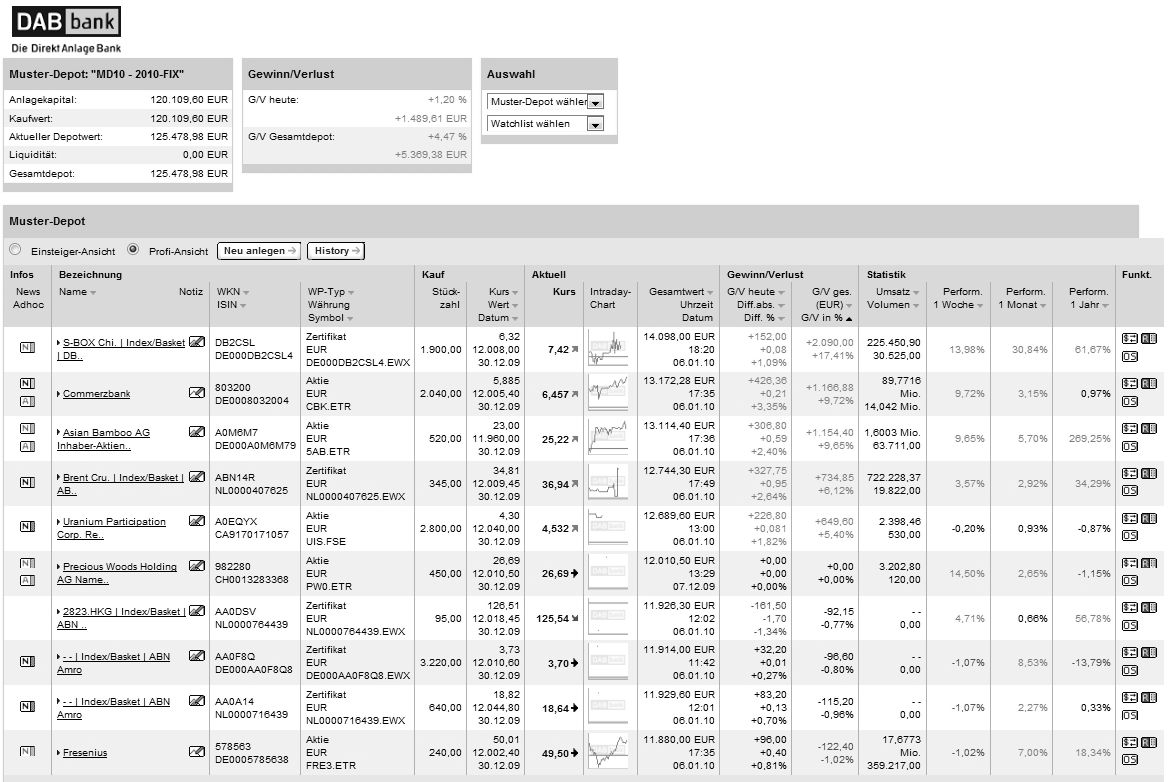1172x782 pixels.
Task: Click OS icon for Fresenius row
Action: click(x=1129, y=760)
